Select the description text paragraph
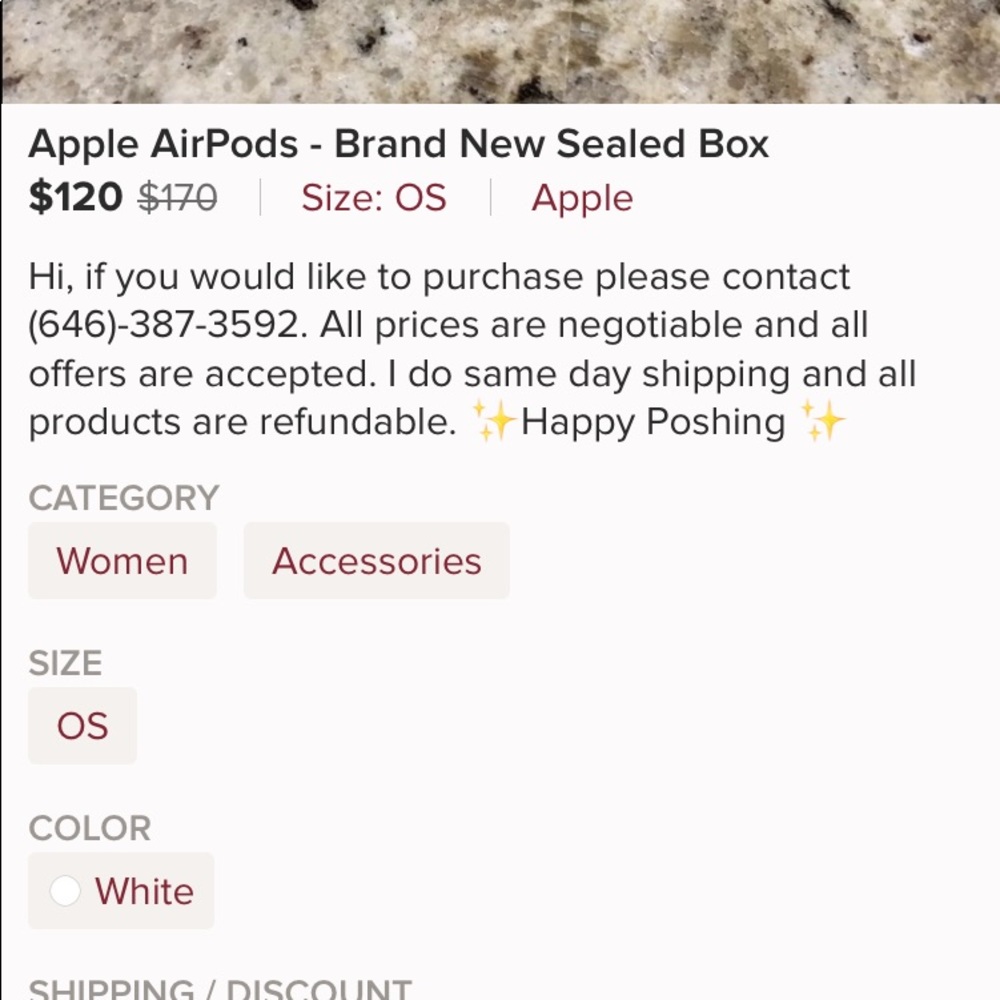 click(x=470, y=348)
